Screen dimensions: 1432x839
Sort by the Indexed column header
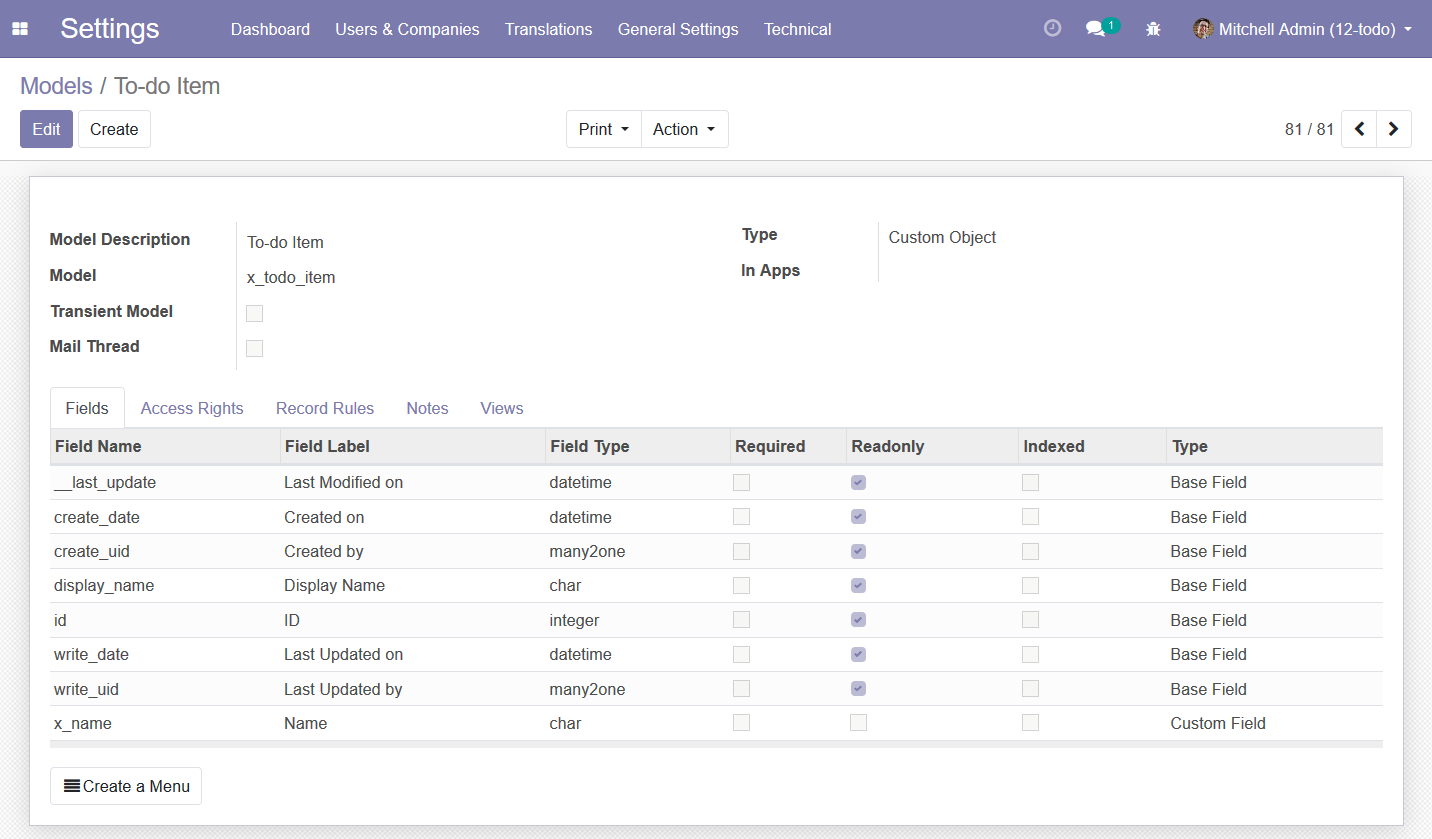coord(1092,446)
